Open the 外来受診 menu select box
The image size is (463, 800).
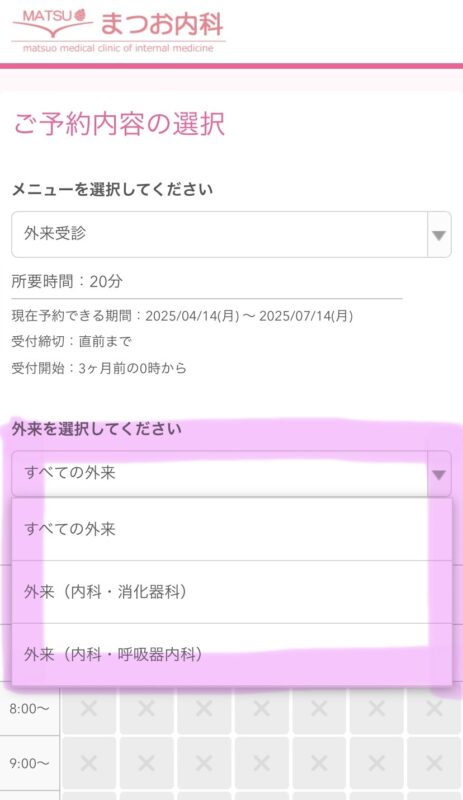pos(231,235)
